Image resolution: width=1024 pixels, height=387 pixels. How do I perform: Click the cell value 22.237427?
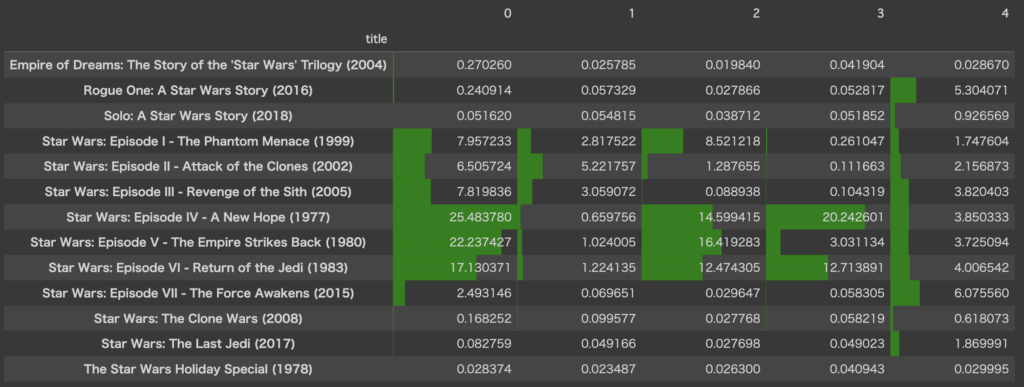(481, 243)
